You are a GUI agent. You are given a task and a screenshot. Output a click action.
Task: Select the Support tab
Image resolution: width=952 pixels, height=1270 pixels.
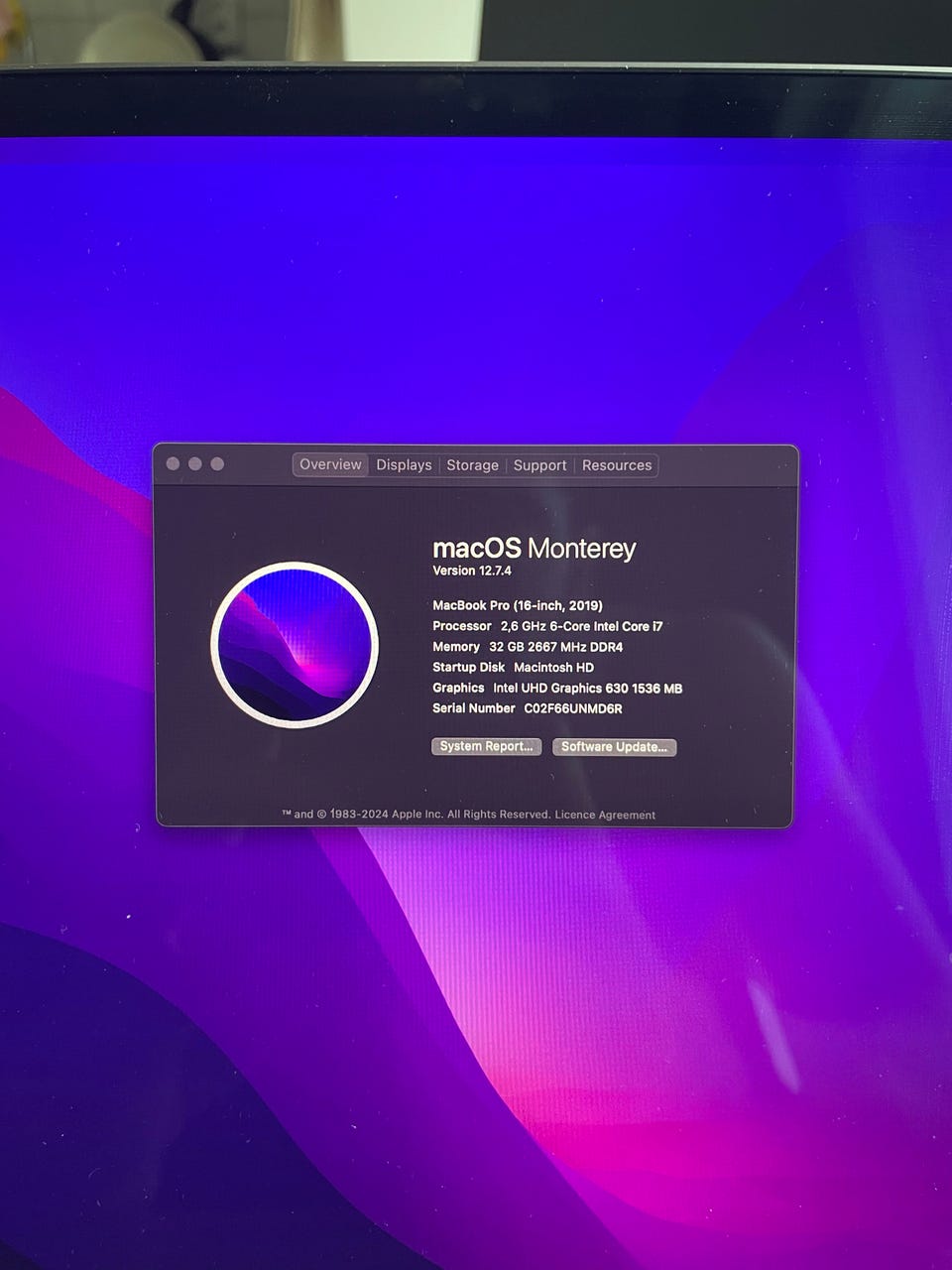tap(539, 464)
